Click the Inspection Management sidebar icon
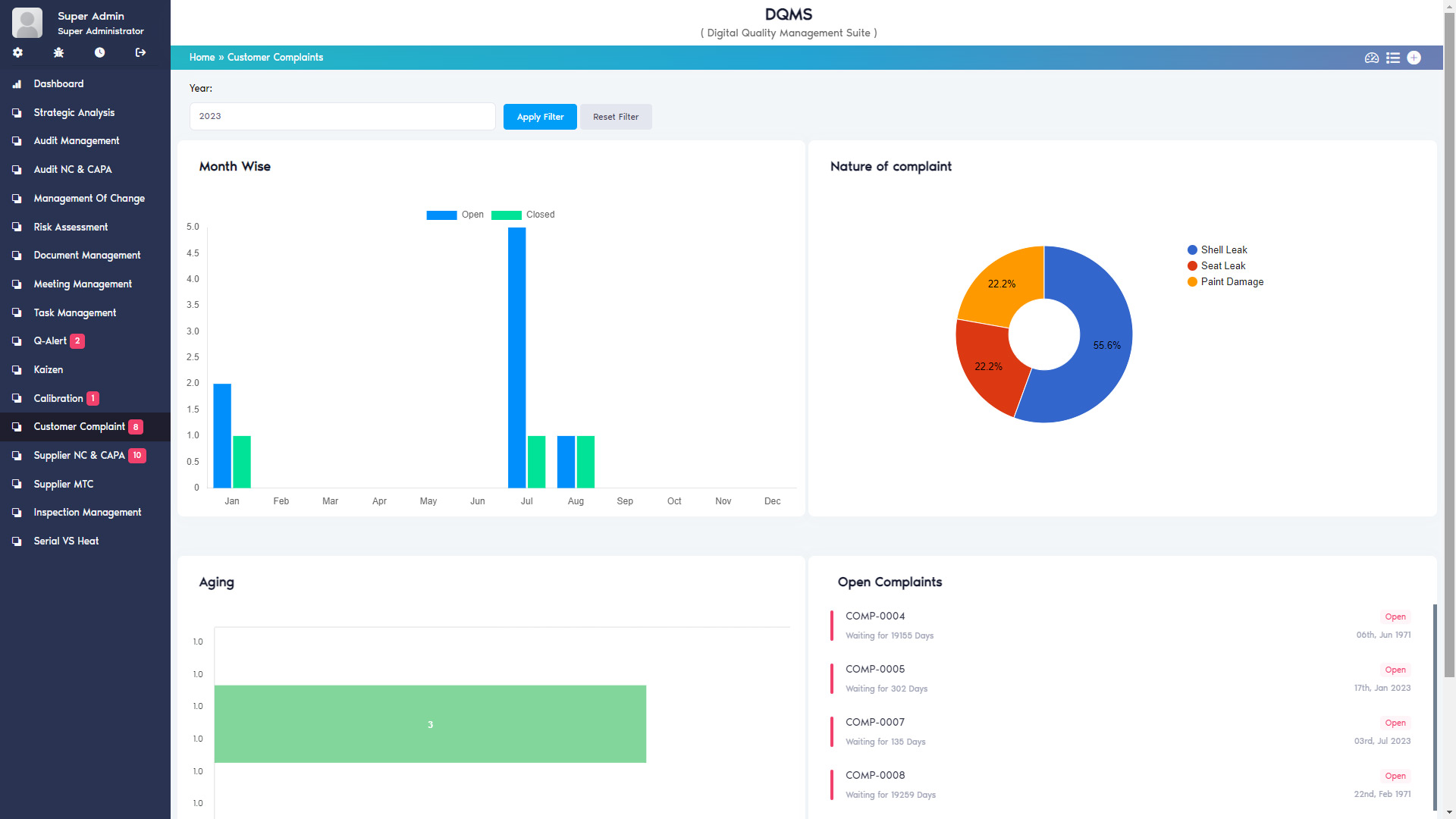1456x819 pixels. point(17,513)
